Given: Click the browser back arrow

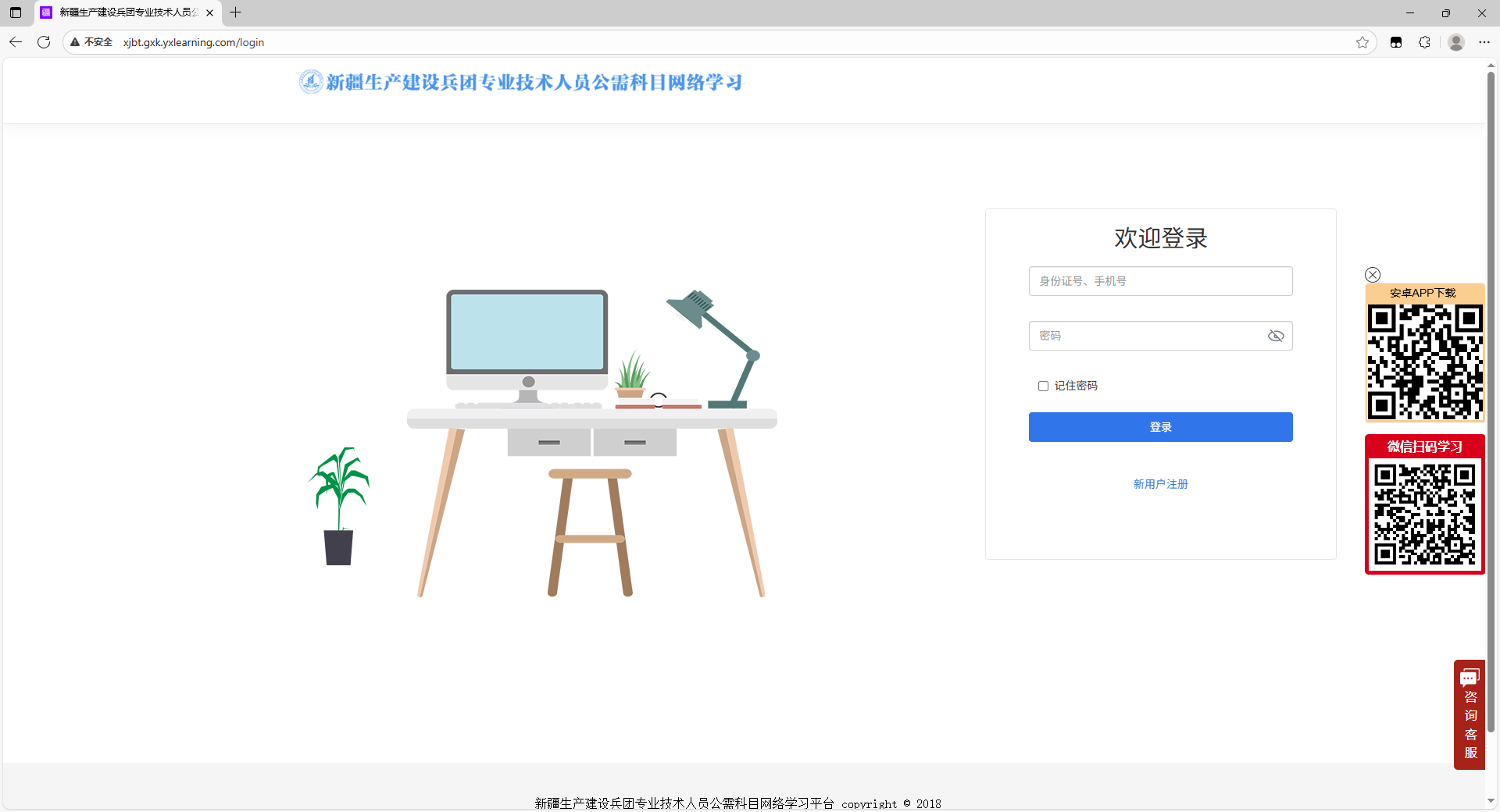Looking at the screenshot, I should pyautogui.click(x=16, y=42).
